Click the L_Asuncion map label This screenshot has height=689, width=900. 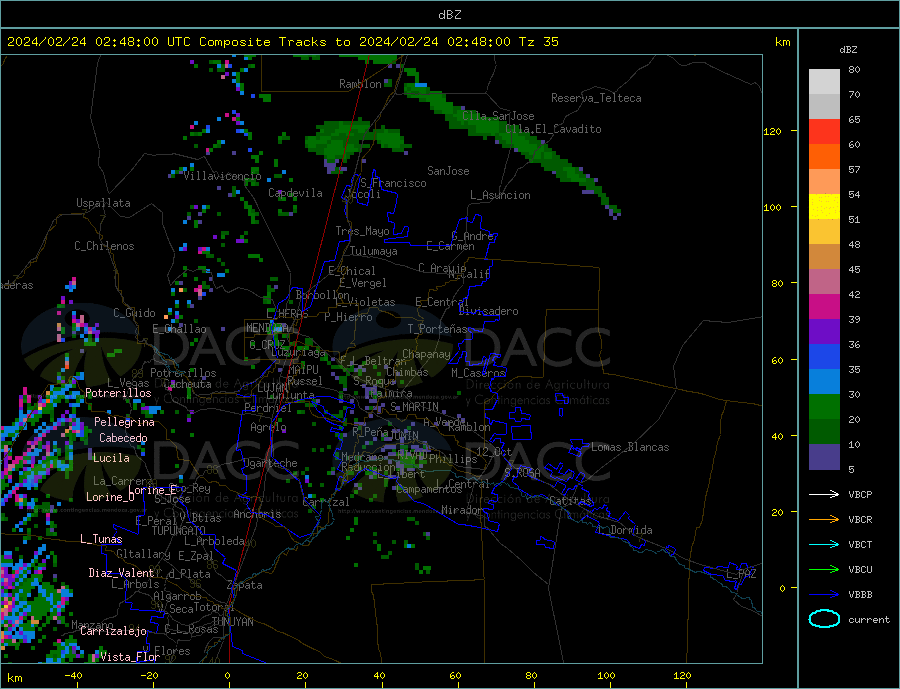point(500,195)
